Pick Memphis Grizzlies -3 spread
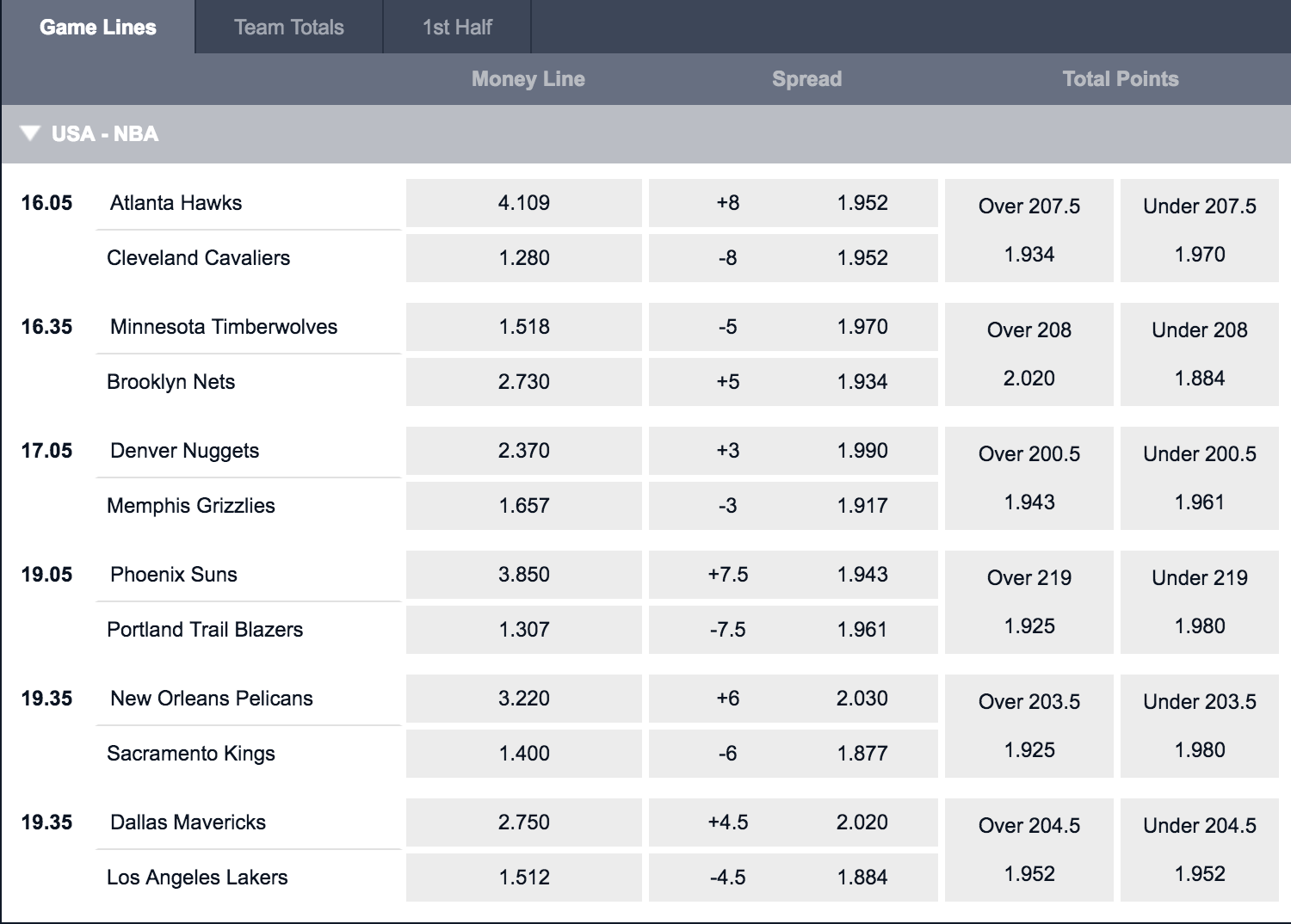 [x=794, y=506]
